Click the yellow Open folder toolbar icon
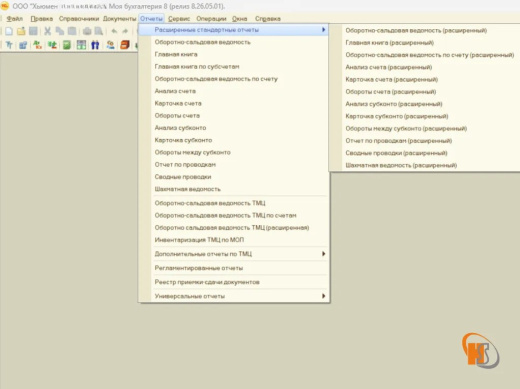This screenshot has width=520, height=389. point(21,31)
